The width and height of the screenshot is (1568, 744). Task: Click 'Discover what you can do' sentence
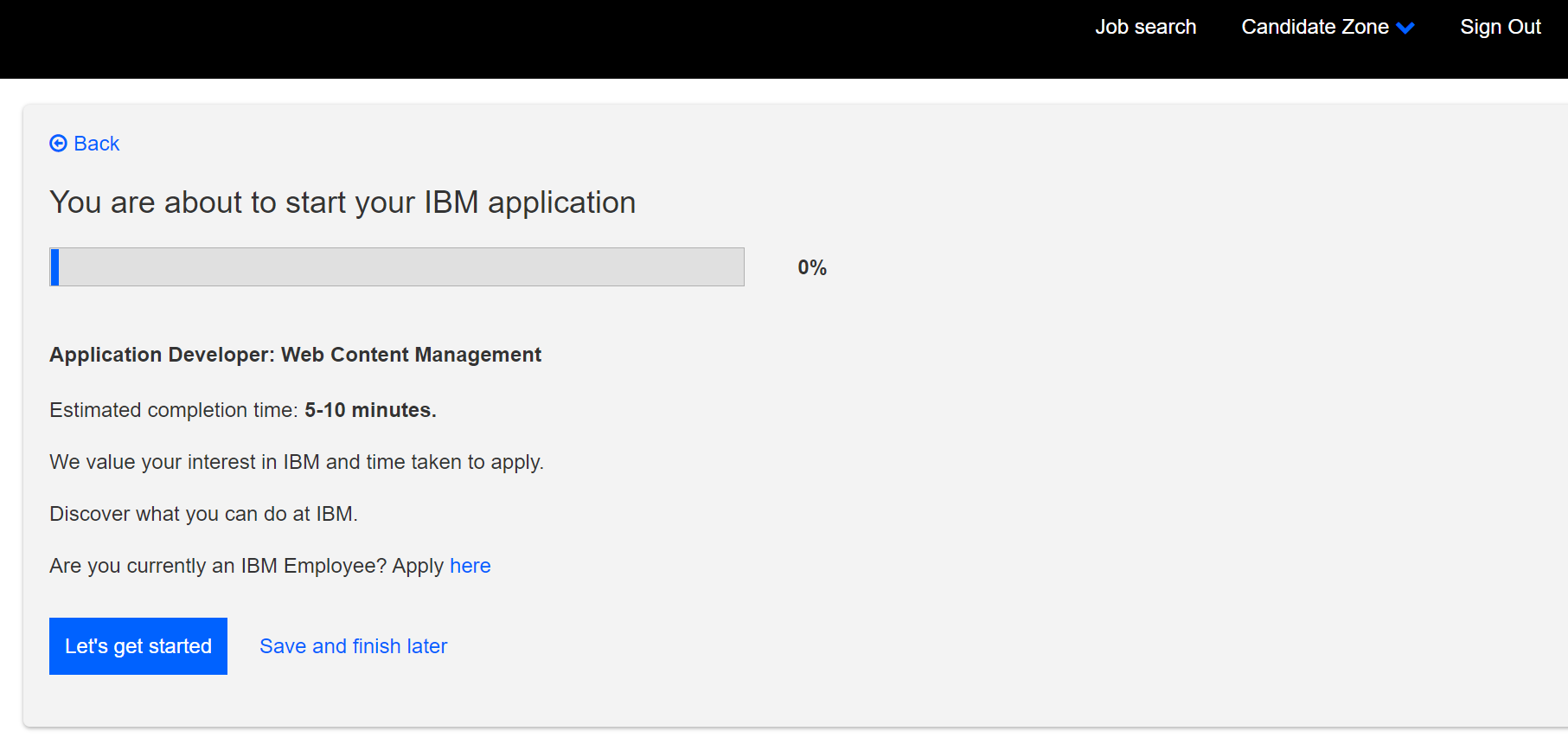[203, 514]
